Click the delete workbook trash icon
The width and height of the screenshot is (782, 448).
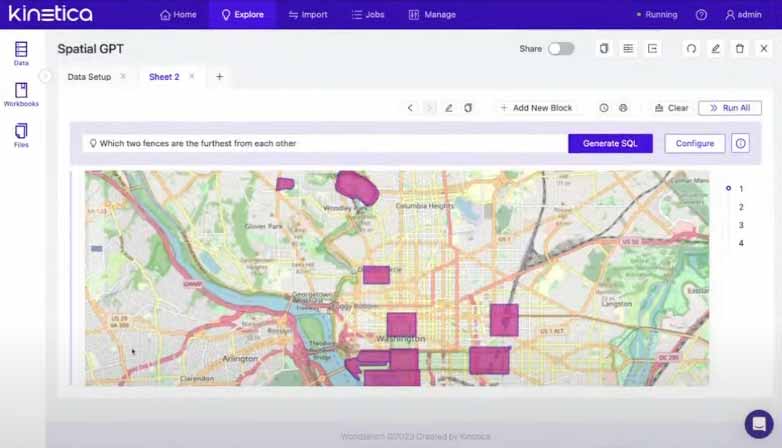(740, 49)
